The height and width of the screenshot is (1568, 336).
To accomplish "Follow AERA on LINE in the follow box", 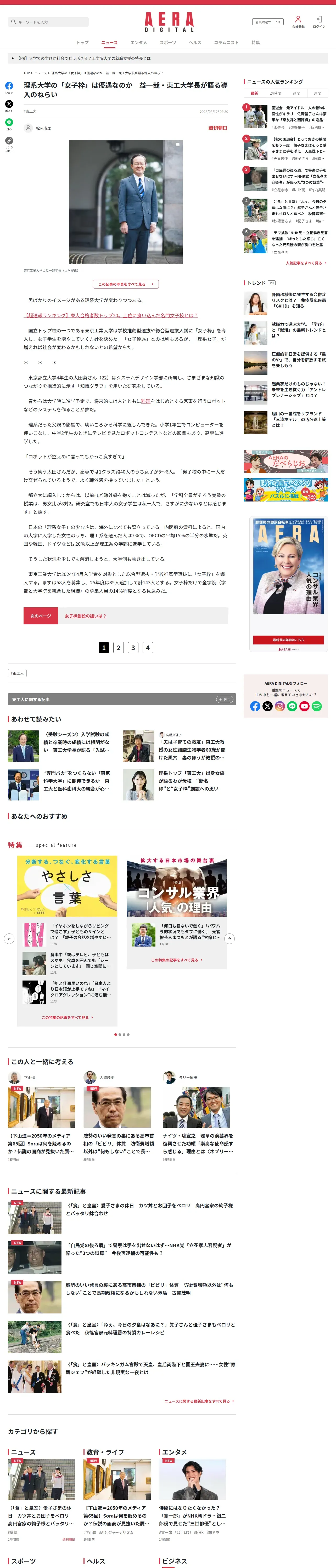I will [x=292, y=706].
